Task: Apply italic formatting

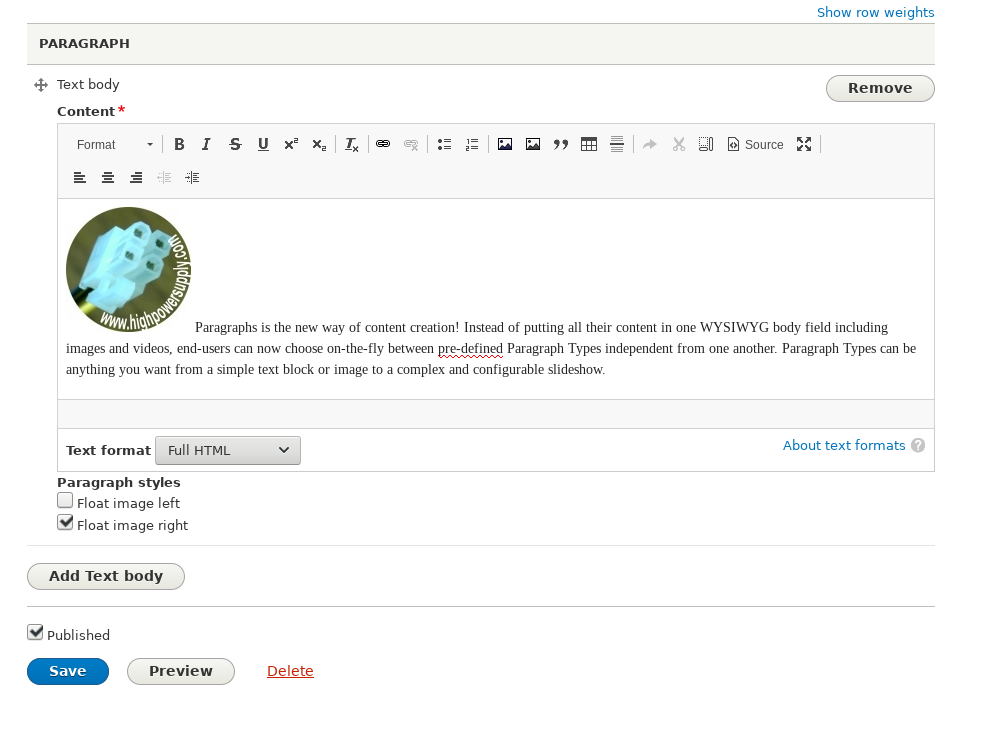Action: [206, 144]
